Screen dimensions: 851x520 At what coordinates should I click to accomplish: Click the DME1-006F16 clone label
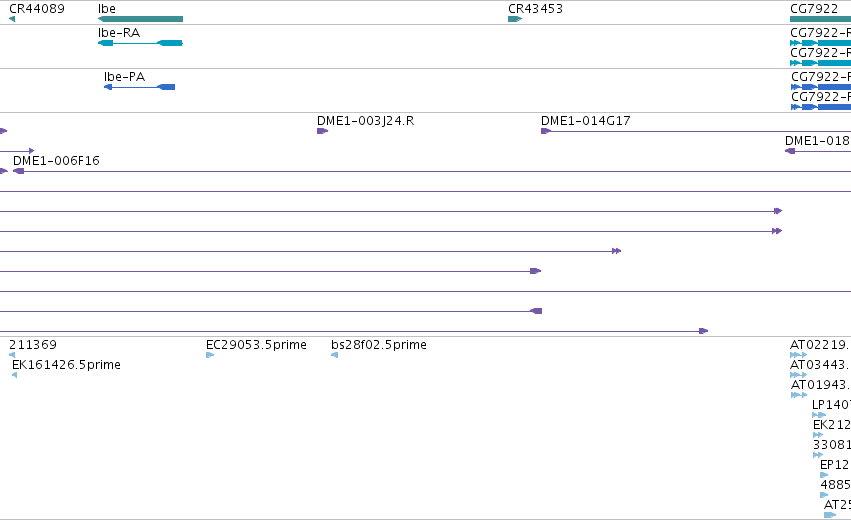(56, 161)
